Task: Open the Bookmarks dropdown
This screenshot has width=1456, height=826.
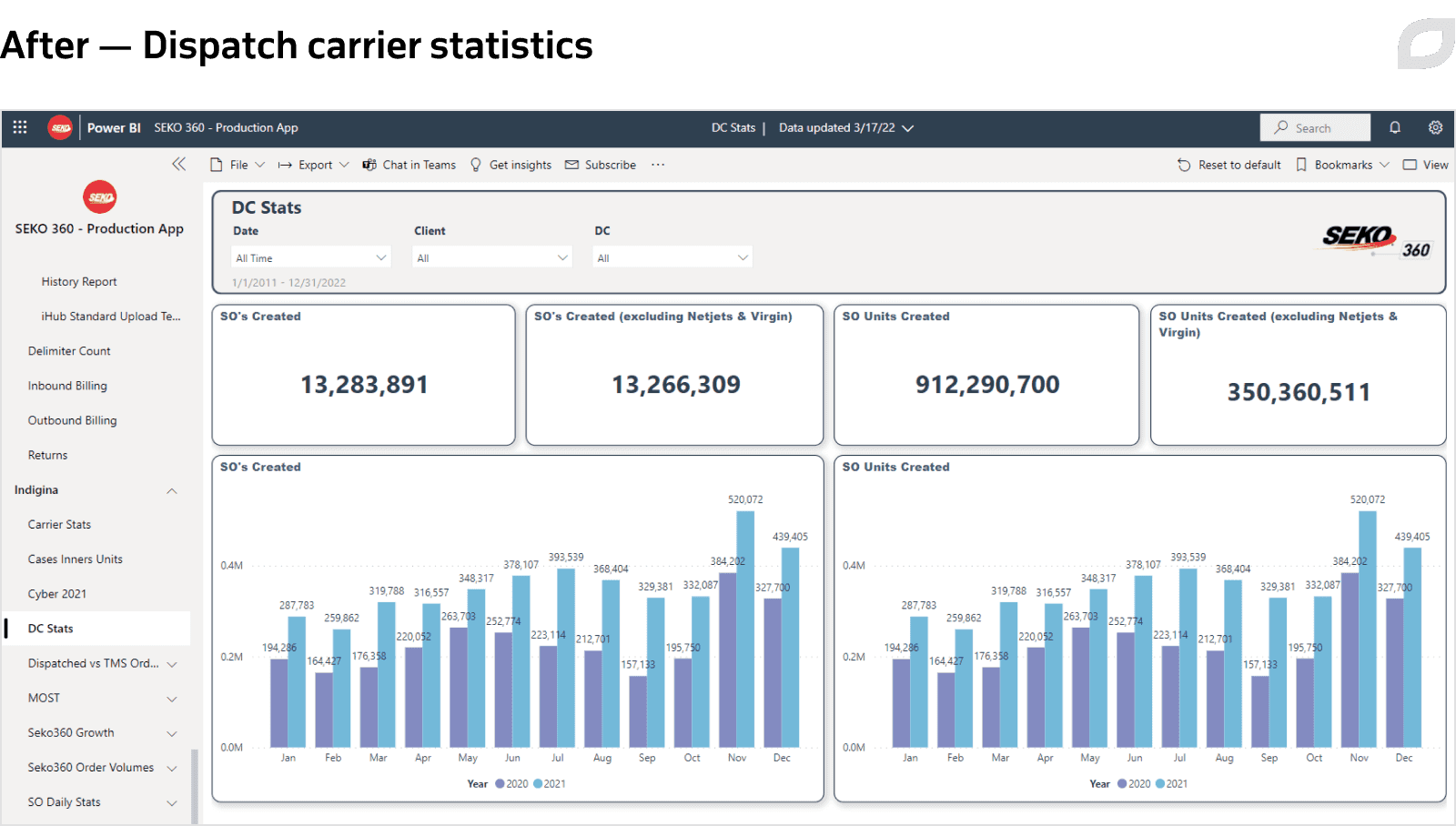Action: (x=1342, y=165)
